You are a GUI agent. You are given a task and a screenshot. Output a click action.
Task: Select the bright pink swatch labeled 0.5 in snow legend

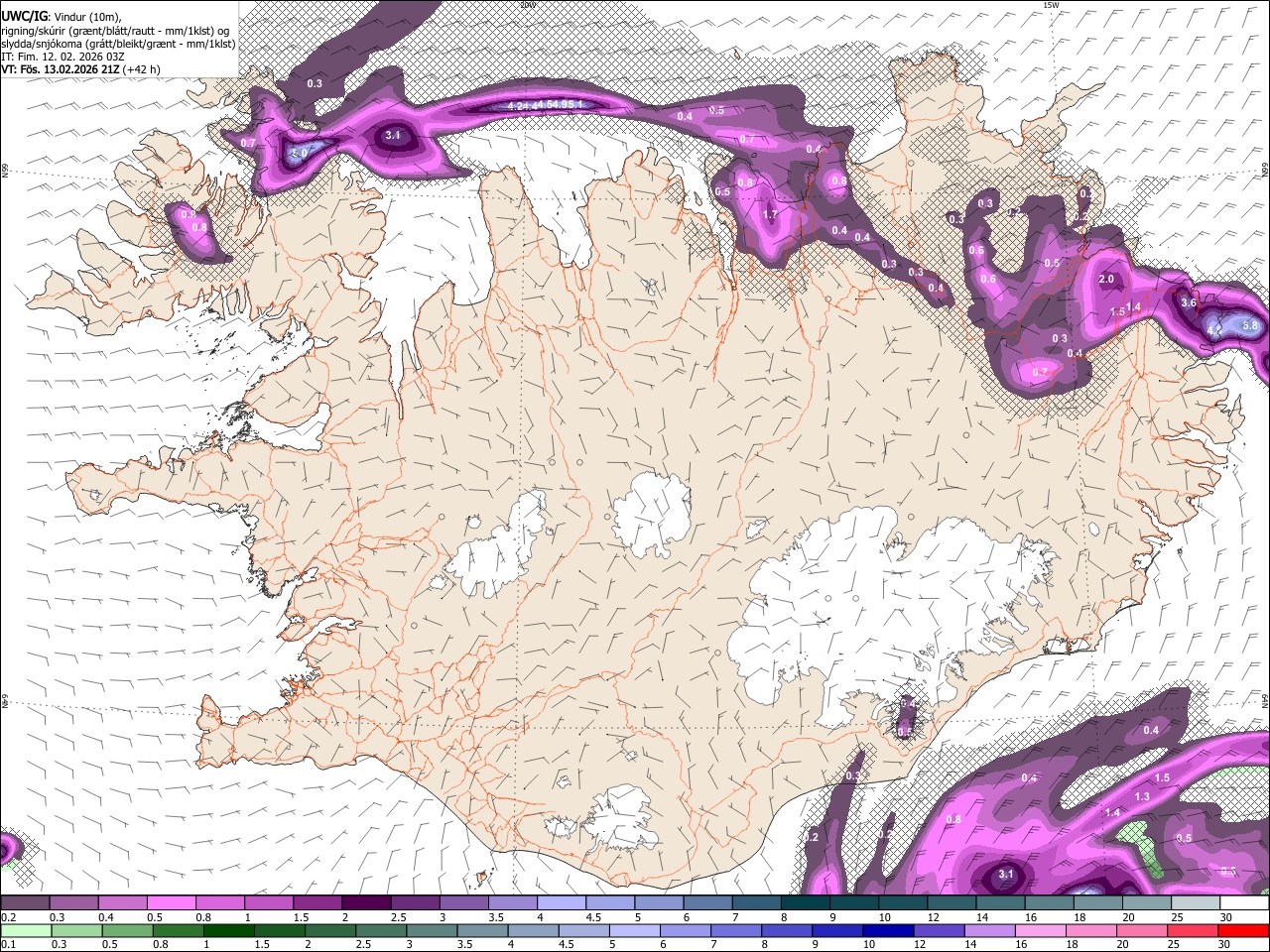pyautogui.click(x=171, y=902)
